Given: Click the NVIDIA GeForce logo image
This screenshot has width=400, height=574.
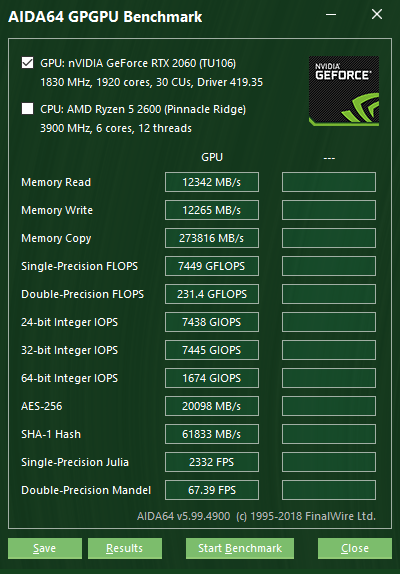Looking at the screenshot, I should [344, 91].
